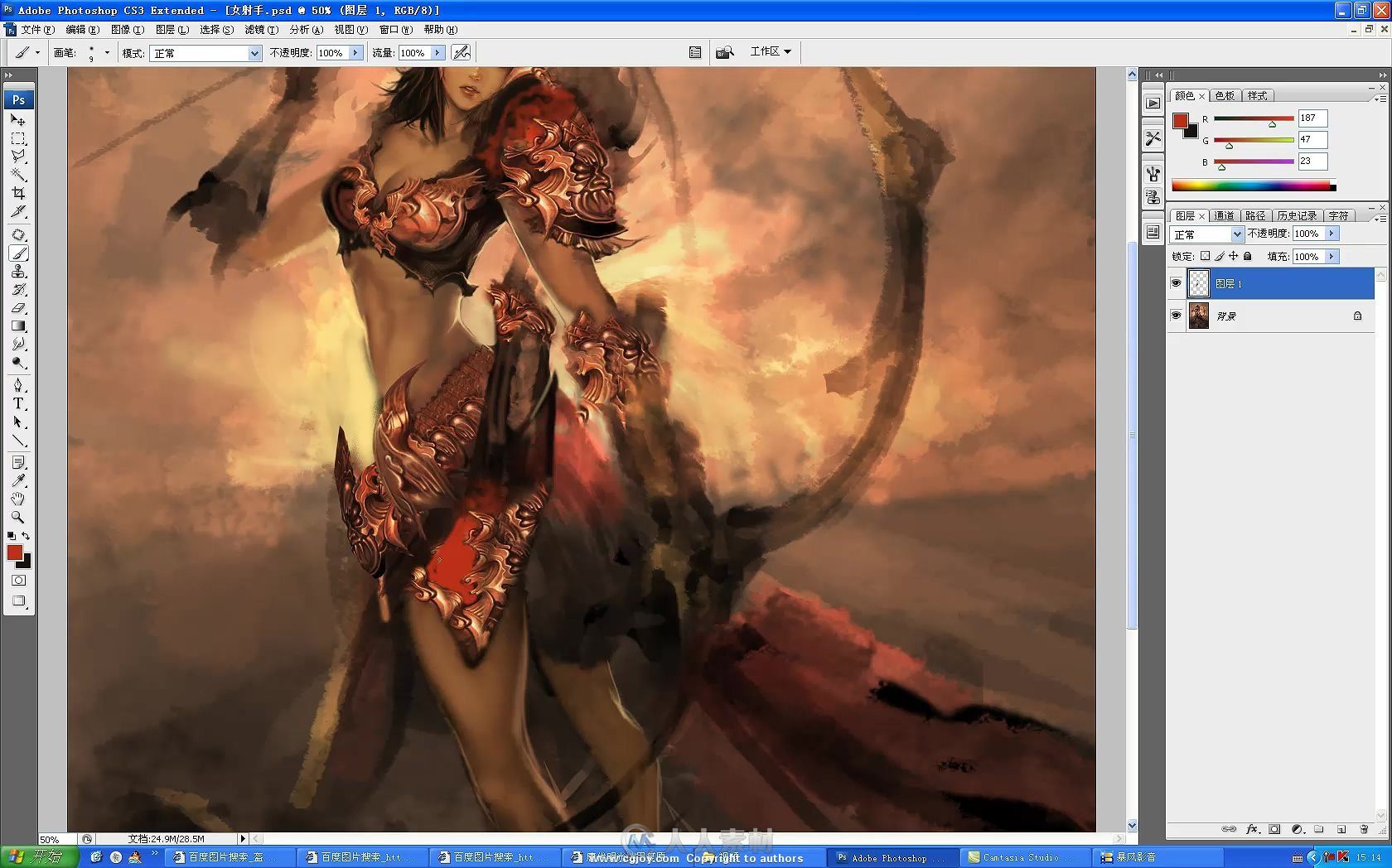Viewport: 1392px width, 868px height.
Task: Pick a color from spectrum ramp
Action: 1254,186
